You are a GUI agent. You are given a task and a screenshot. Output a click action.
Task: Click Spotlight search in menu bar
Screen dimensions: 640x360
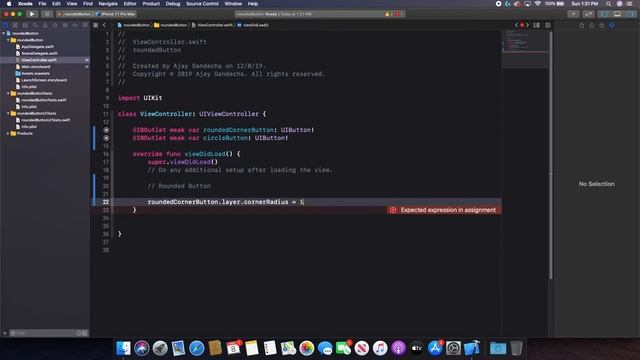coord(609,4)
